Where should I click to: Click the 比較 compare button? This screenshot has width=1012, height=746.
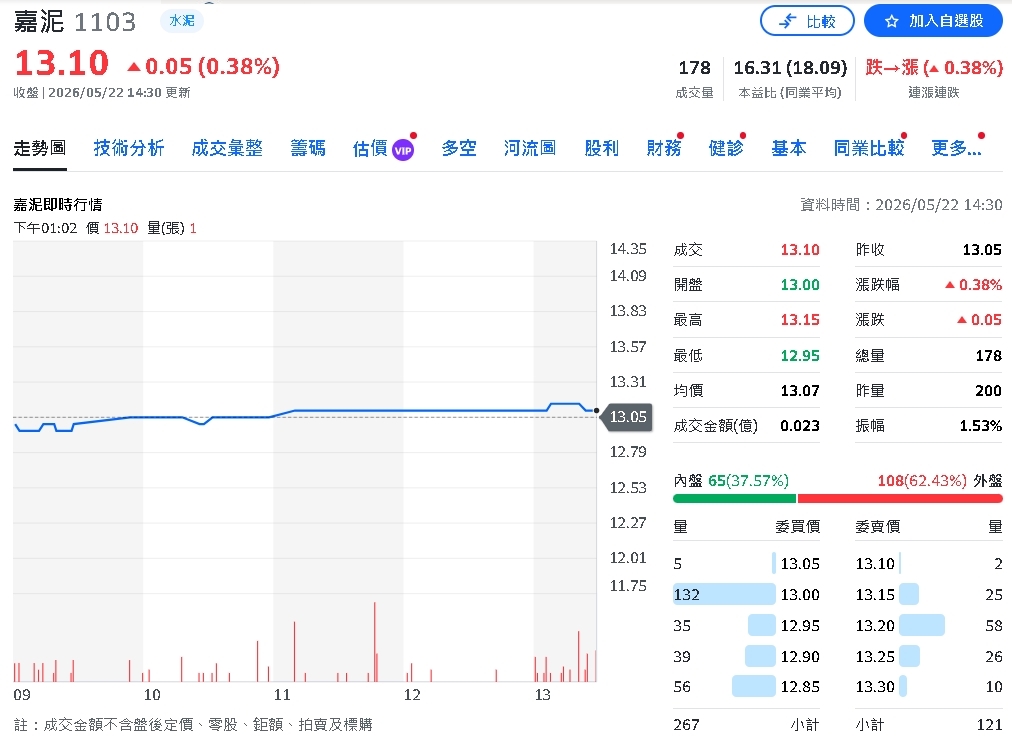pos(807,21)
